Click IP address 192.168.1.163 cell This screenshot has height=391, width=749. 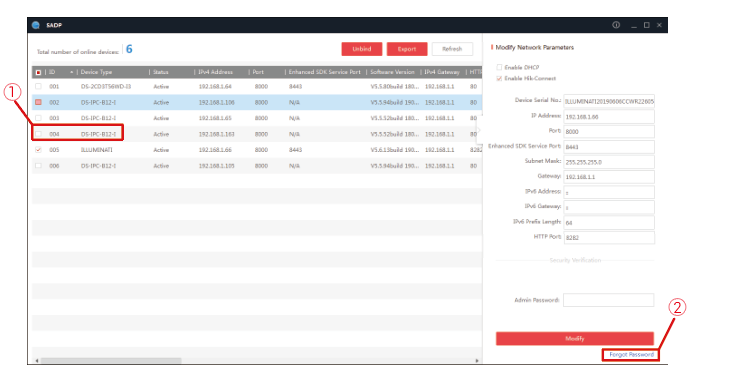click(x=216, y=134)
